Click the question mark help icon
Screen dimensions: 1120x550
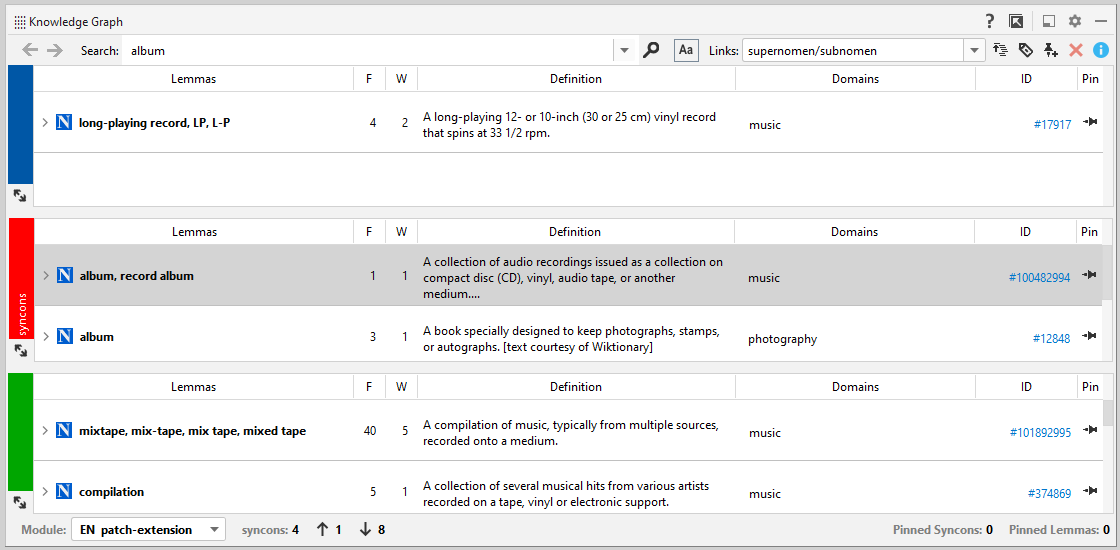point(990,21)
